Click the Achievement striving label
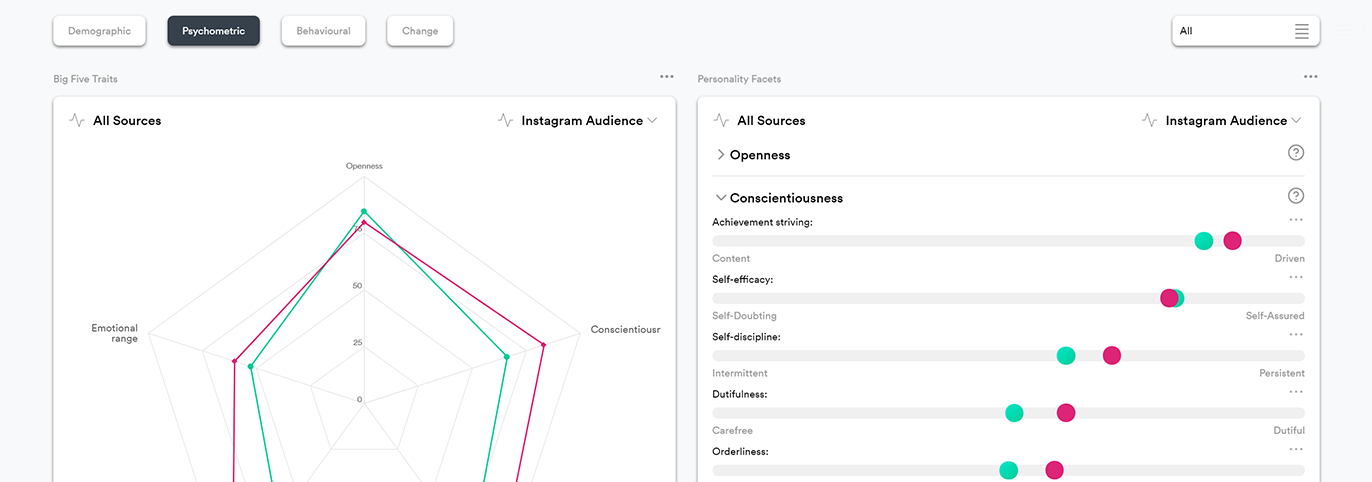1372x482 pixels. (x=762, y=222)
